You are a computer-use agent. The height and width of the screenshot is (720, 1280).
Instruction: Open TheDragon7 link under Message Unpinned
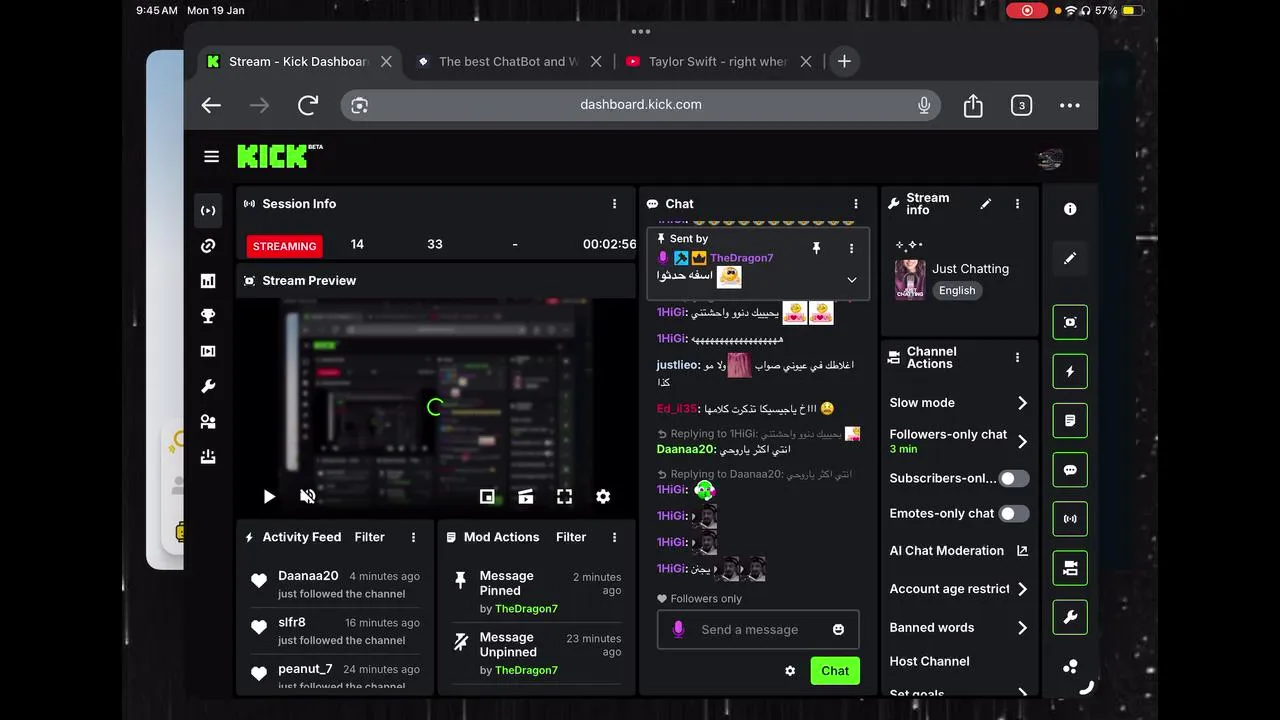point(526,670)
